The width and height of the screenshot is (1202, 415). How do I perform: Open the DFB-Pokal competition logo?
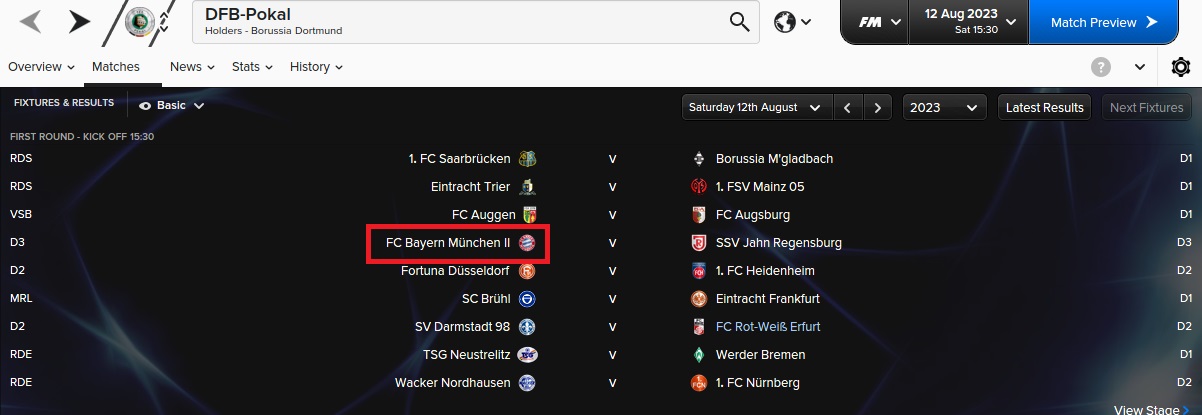coord(138,22)
